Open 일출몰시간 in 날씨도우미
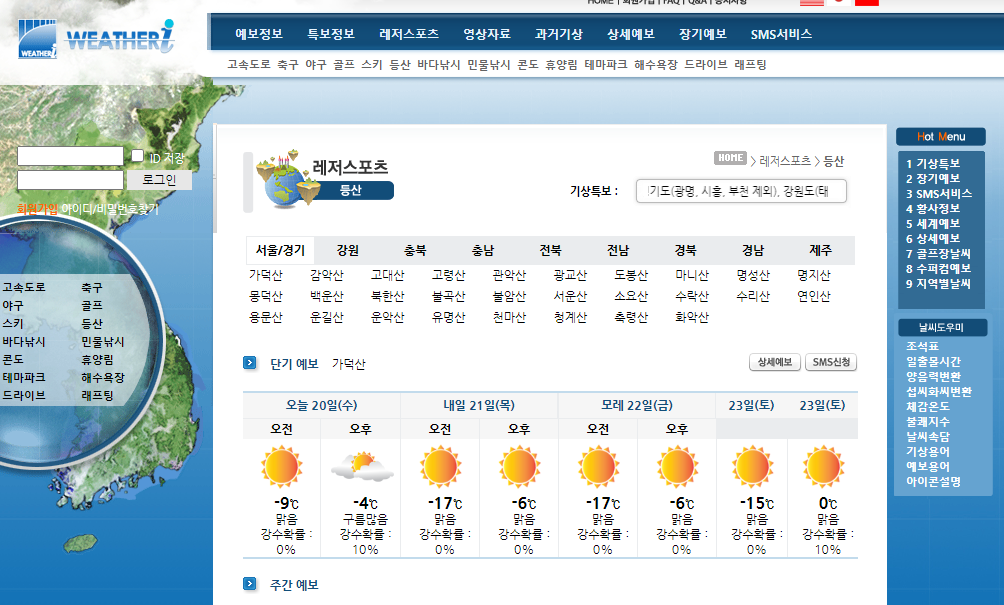1004x605 pixels. tap(933, 362)
